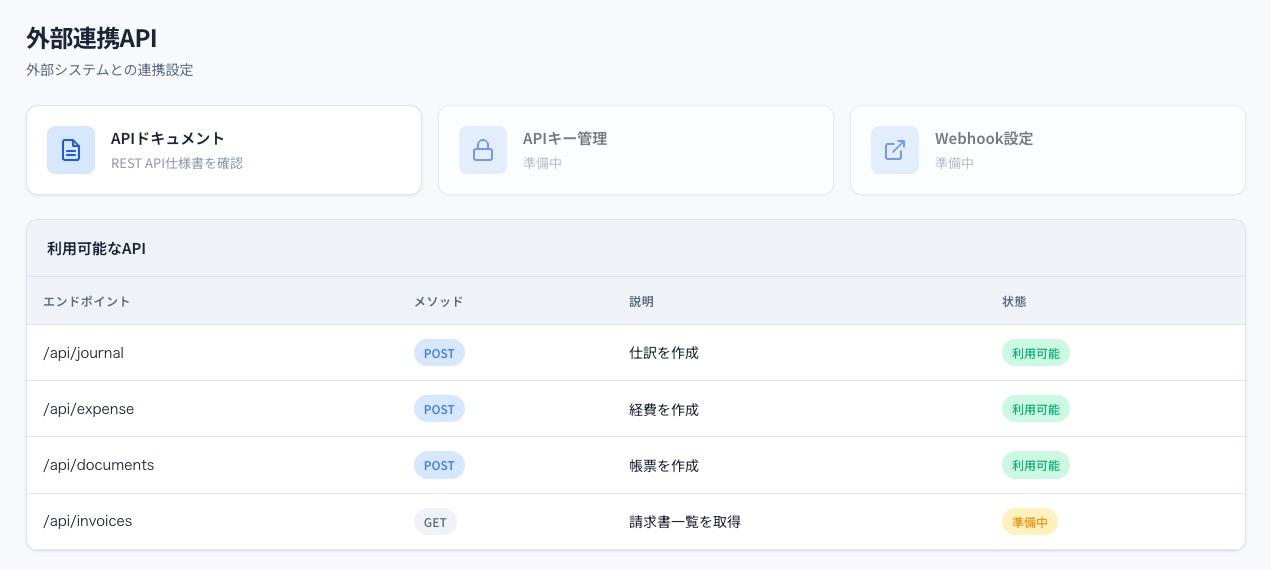Open the APIキー管理 card
The width and height of the screenshot is (1271, 570).
point(636,150)
